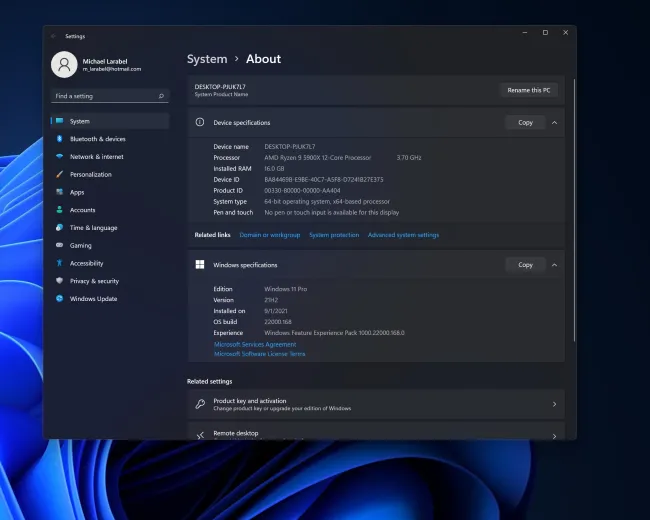This screenshot has height=520, width=650.
Task: Click the Device specifications info icon
Action: (200, 122)
